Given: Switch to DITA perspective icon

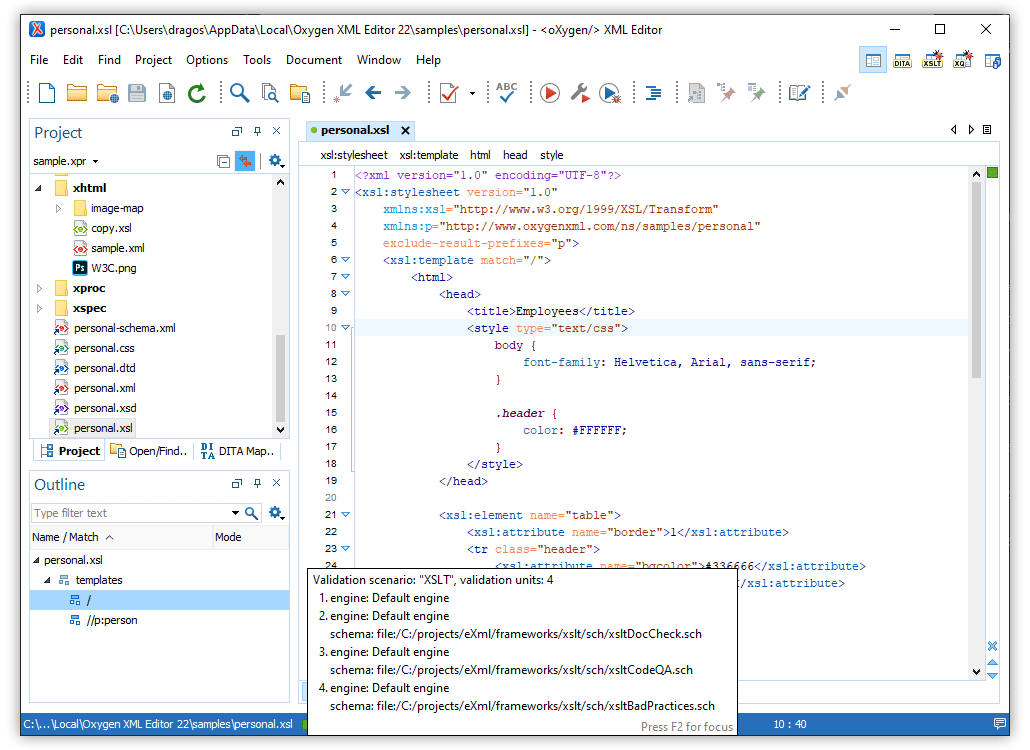Looking at the screenshot, I should tap(903, 60).
